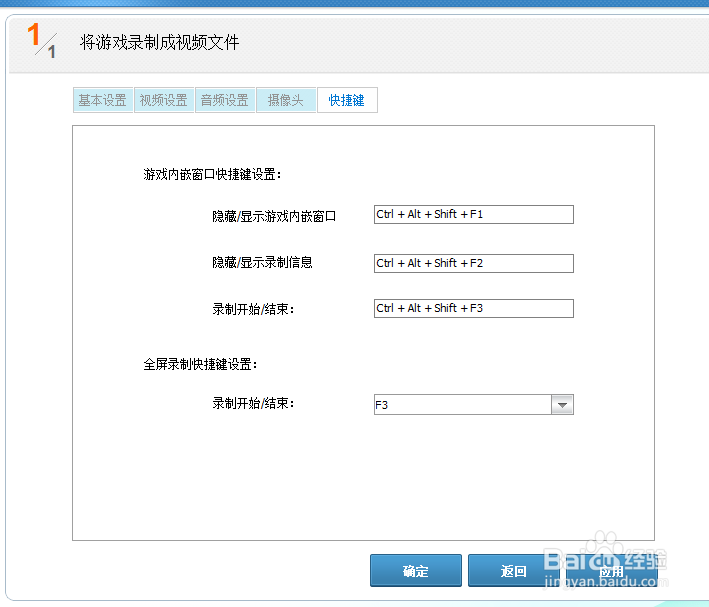The image size is (709, 607).
Task: Apply settings with the 应用 button
Action: (x=612, y=571)
